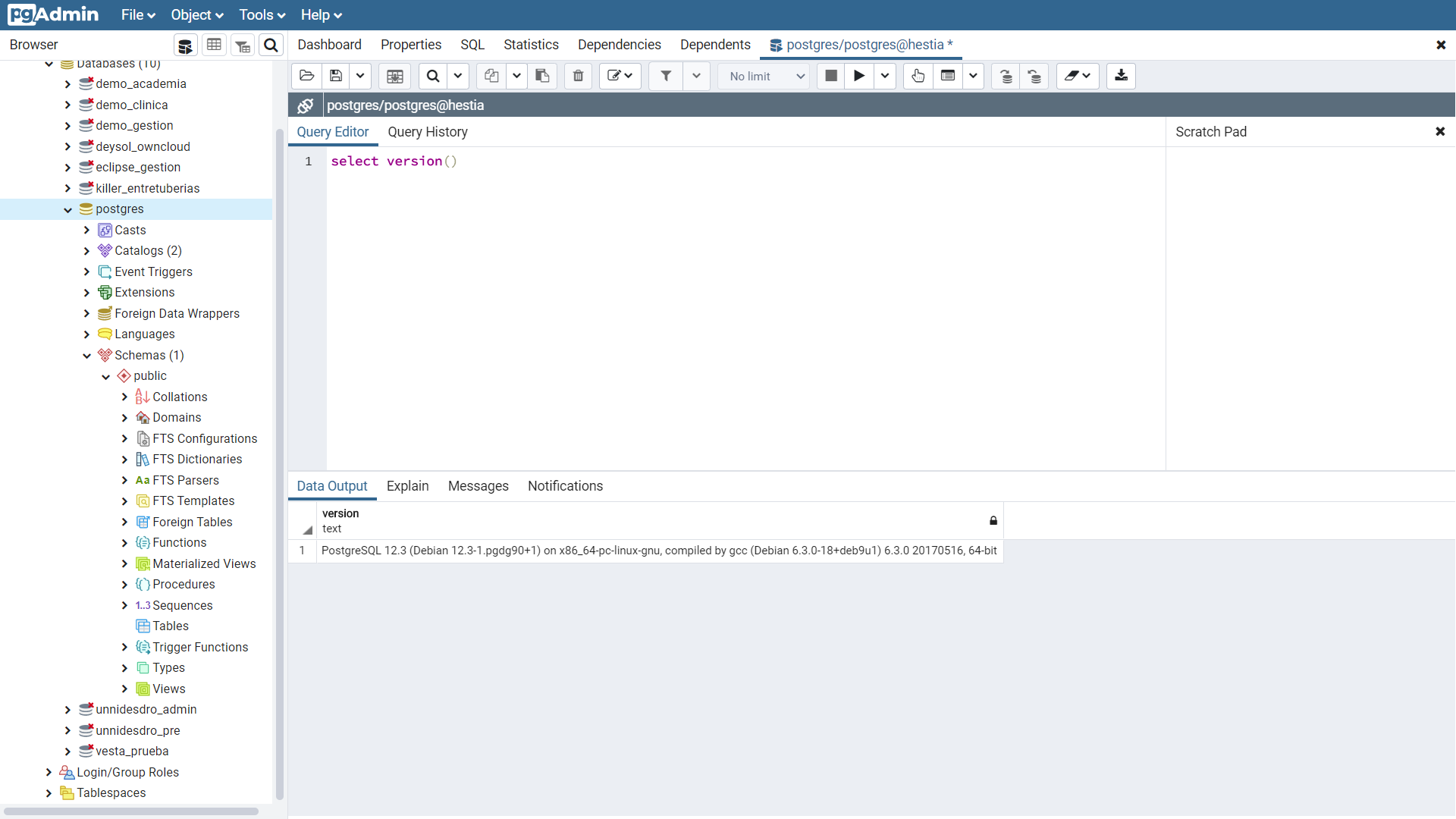Collapse the Schemas tree node

[x=86, y=355]
